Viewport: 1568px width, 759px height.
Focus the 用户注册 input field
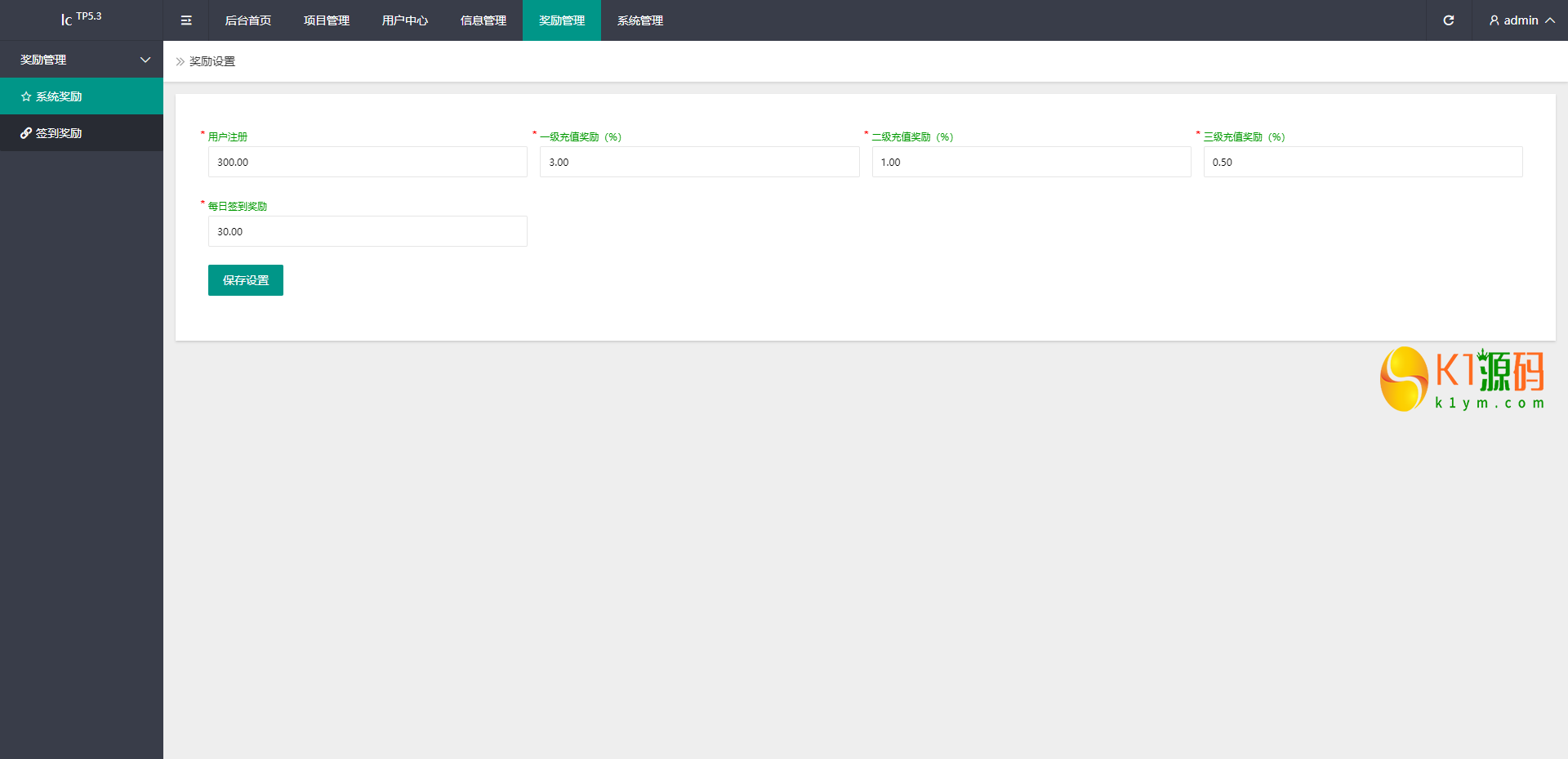coord(367,162)
